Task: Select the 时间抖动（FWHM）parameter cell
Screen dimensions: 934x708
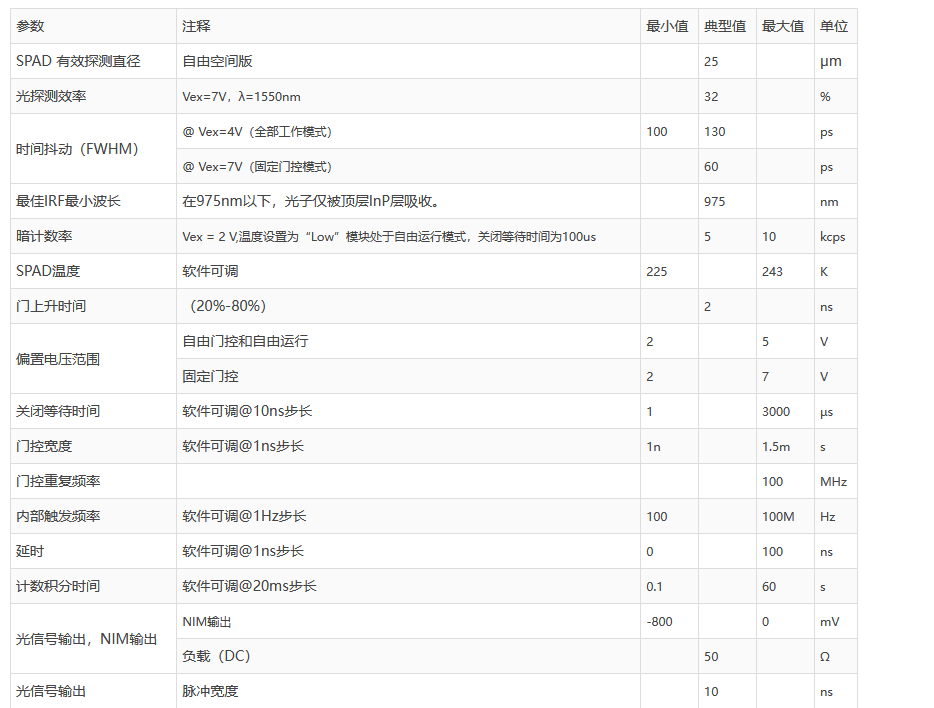Action: point(77,149)
